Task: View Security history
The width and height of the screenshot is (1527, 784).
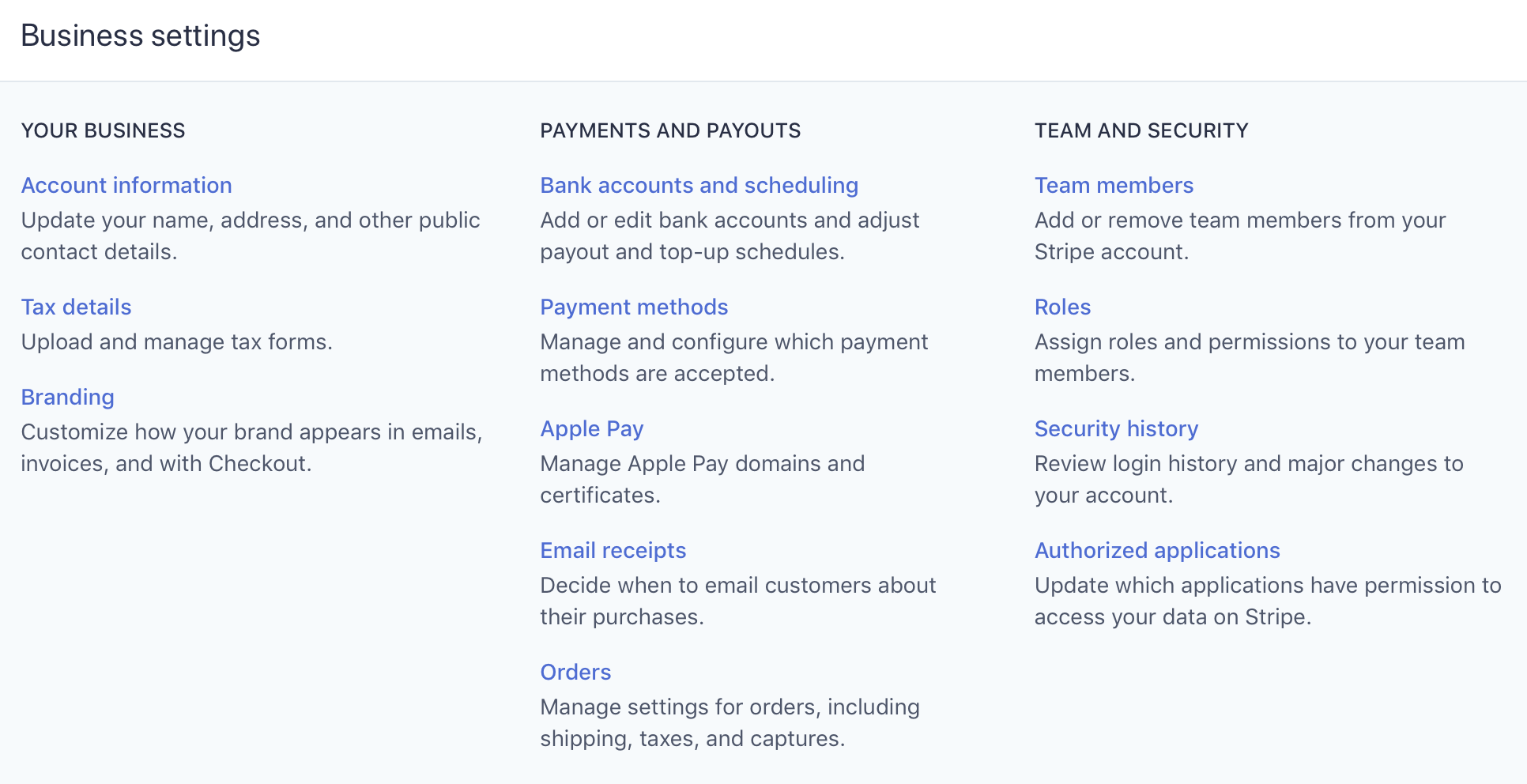Action: (1116, 428)
